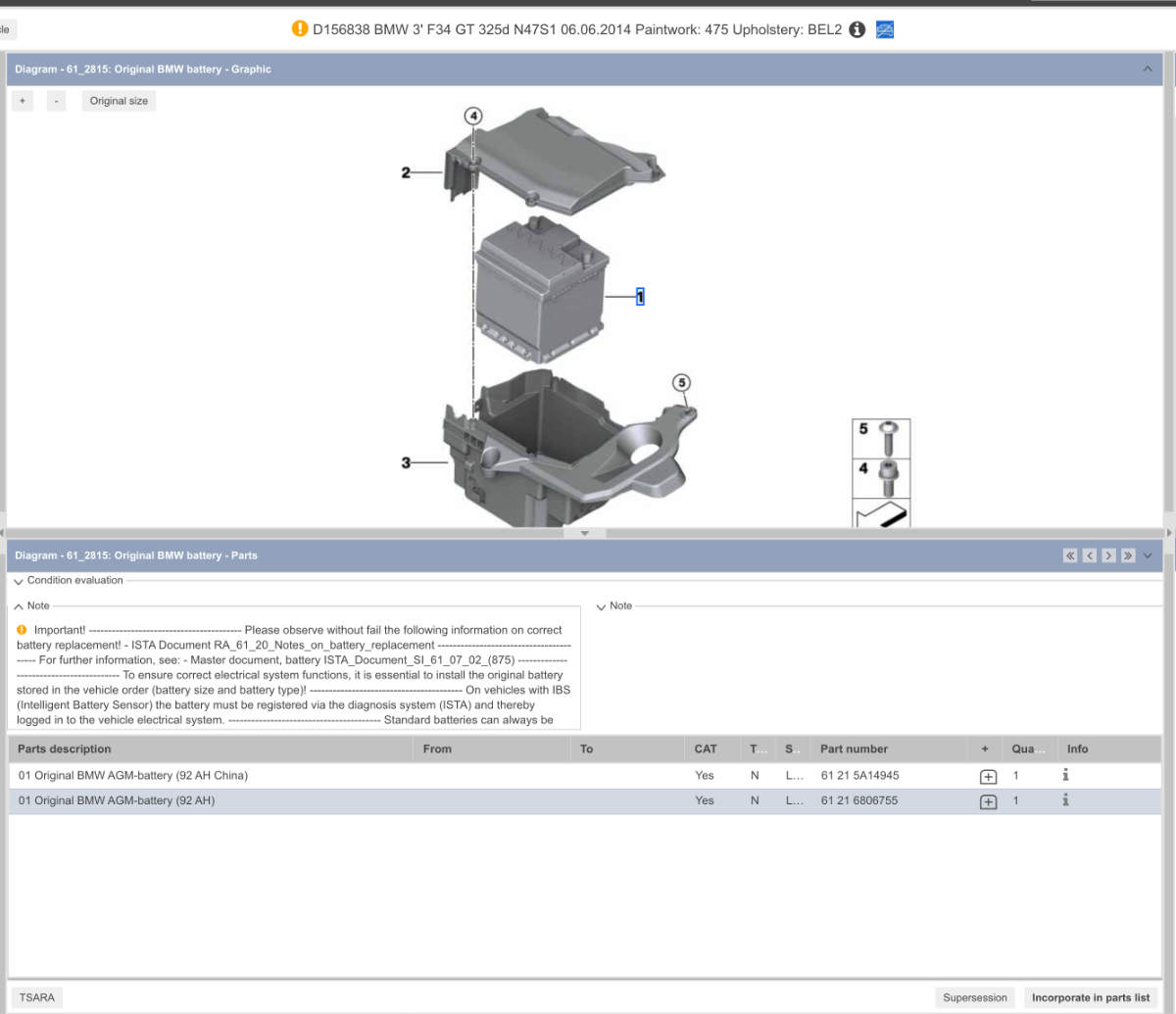Viewport: 1176px width, 1014px height.
Task: Click the orange warning icon before D156838
Action: (300, 28)
